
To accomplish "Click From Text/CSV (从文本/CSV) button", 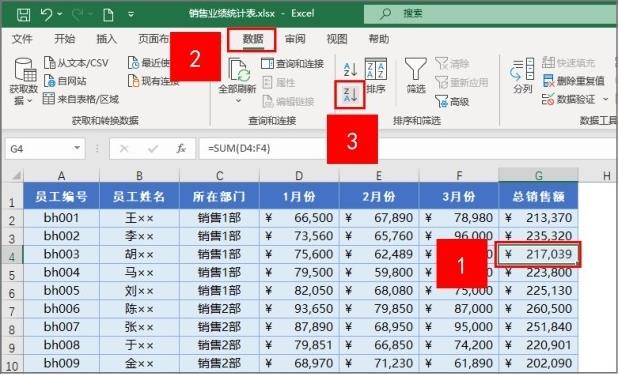I will 76,63.
